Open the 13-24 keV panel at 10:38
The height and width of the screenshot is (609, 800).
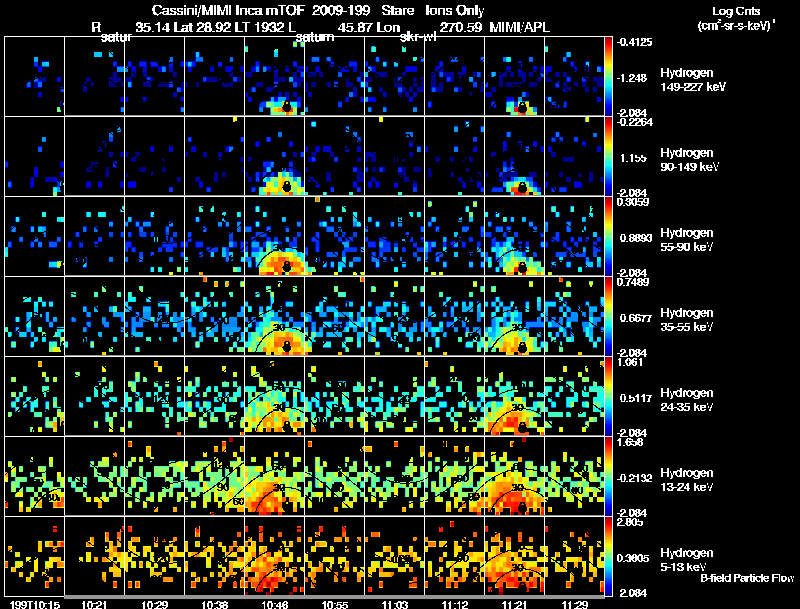click(x=214, y=476)
